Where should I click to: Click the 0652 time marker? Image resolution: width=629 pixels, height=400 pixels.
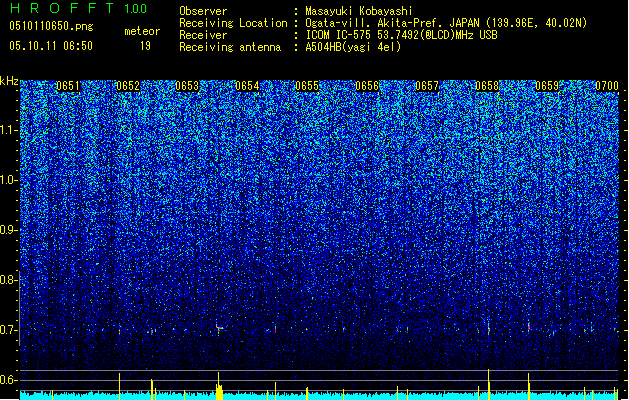coord(128,86)
